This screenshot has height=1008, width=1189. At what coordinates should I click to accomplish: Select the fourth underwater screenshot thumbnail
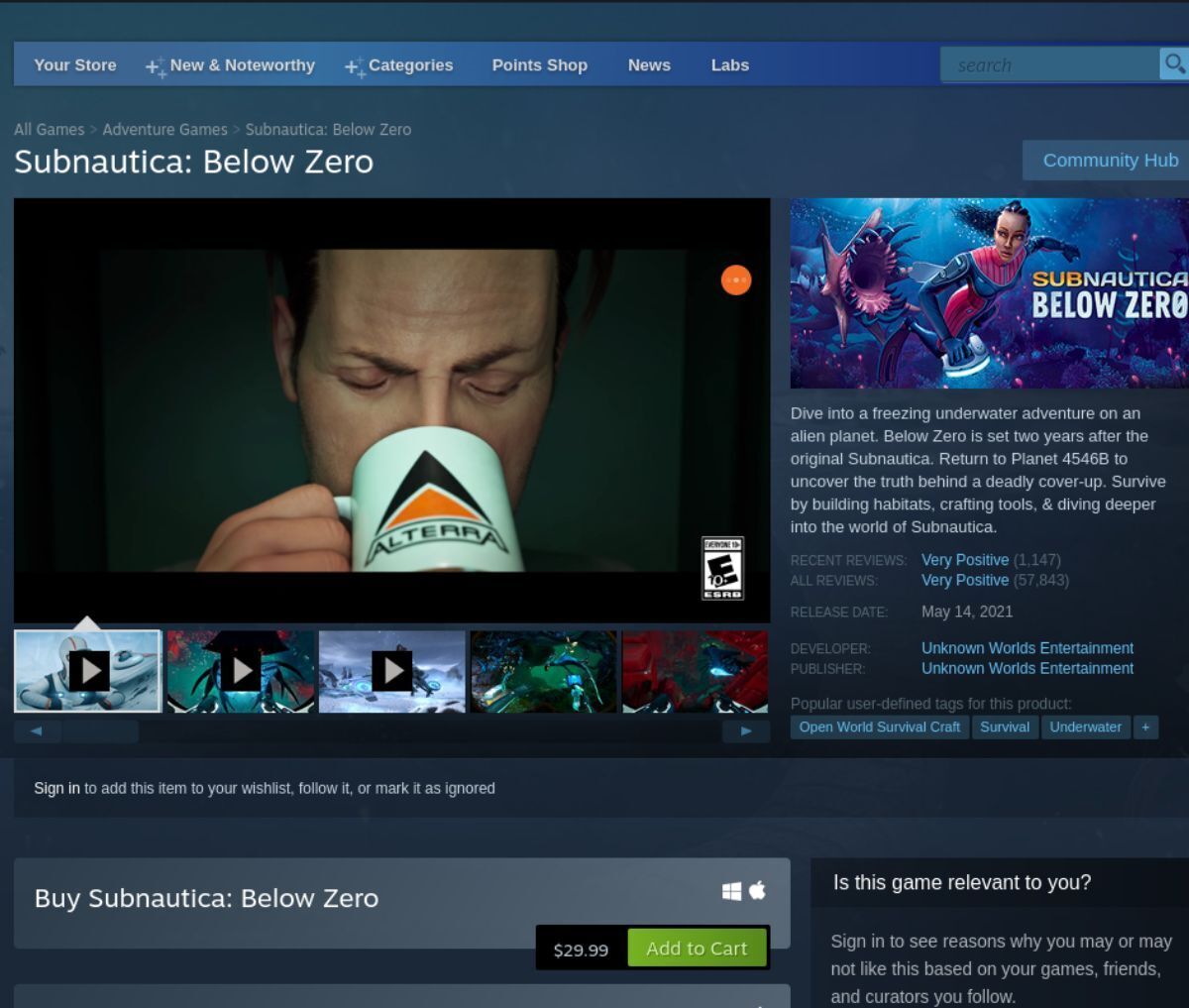click(x=544, y=671)
